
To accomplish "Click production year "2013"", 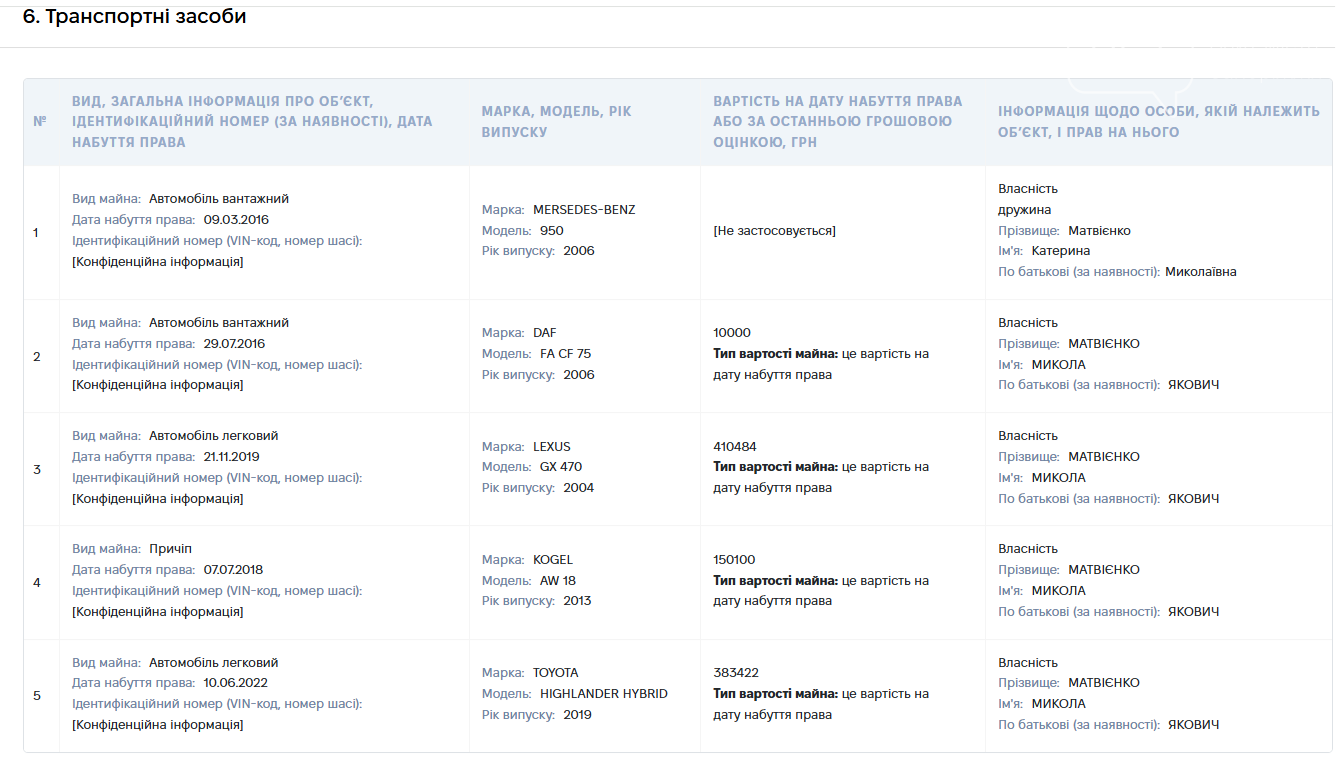I will pyautogui.click(x=577, y=600).
